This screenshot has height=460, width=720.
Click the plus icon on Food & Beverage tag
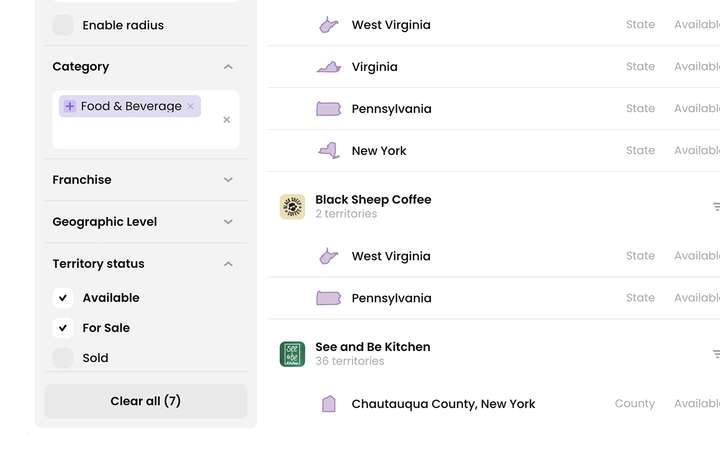[70, 106]
